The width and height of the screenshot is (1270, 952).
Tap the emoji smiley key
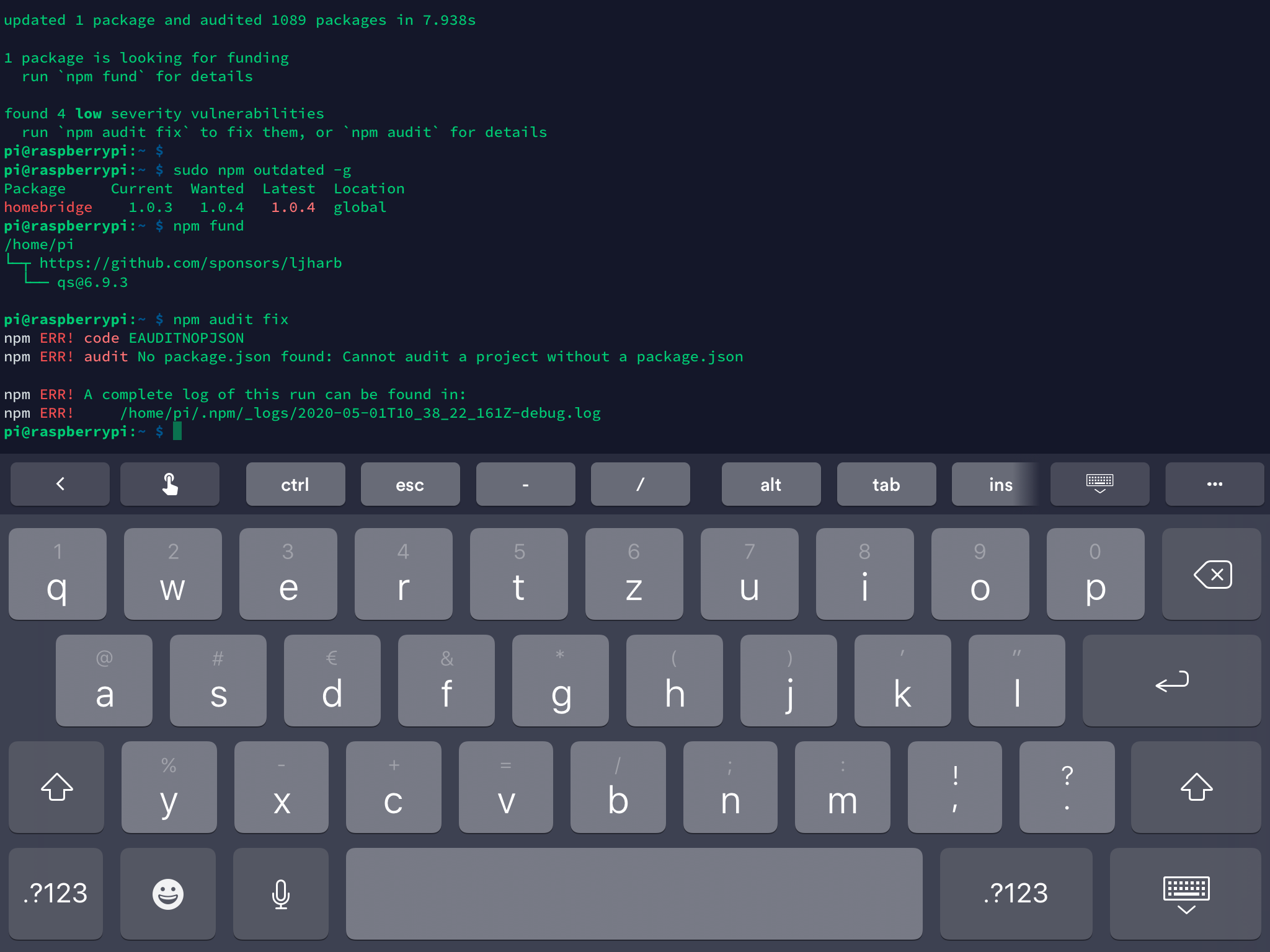point(167,893)
